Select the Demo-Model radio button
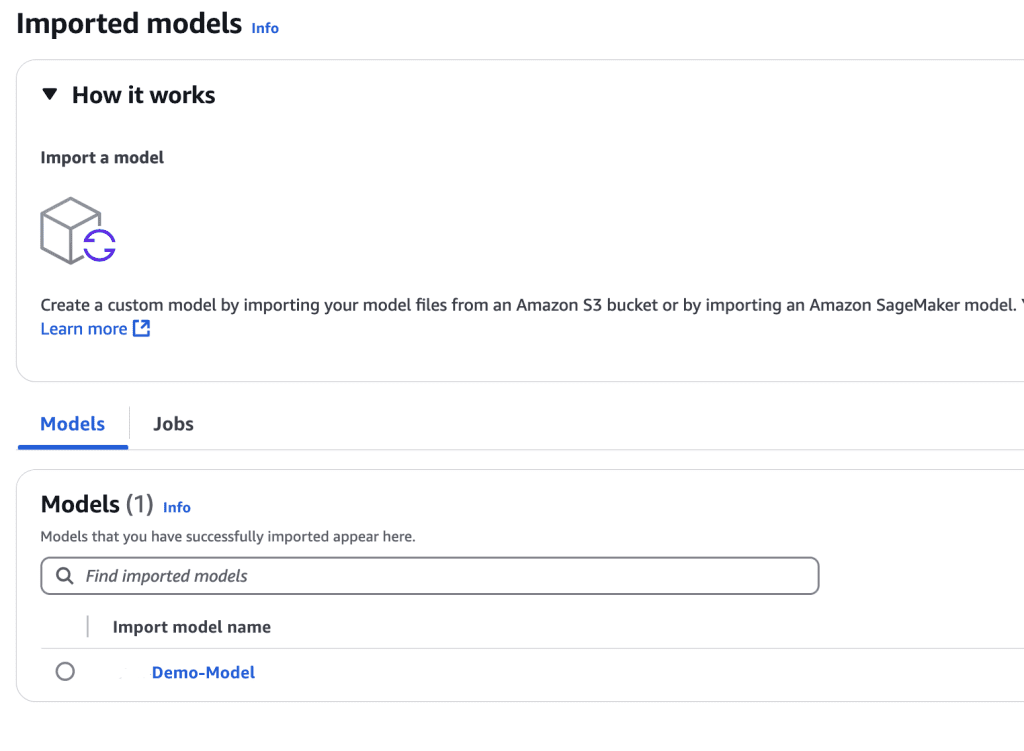Image resolution: width=1024 pixels, height=751 pixels. (x=65, y=672)
